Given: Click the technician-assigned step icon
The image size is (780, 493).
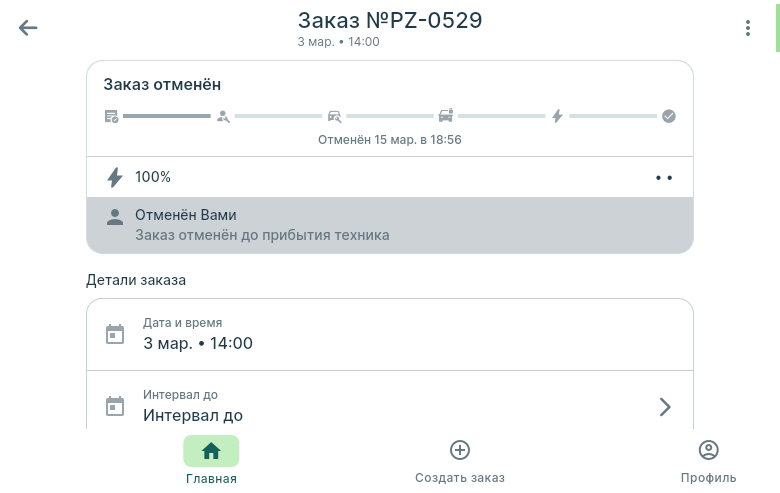Looking at the screenshot, I should pyautogui.click(x=223, y=116).
